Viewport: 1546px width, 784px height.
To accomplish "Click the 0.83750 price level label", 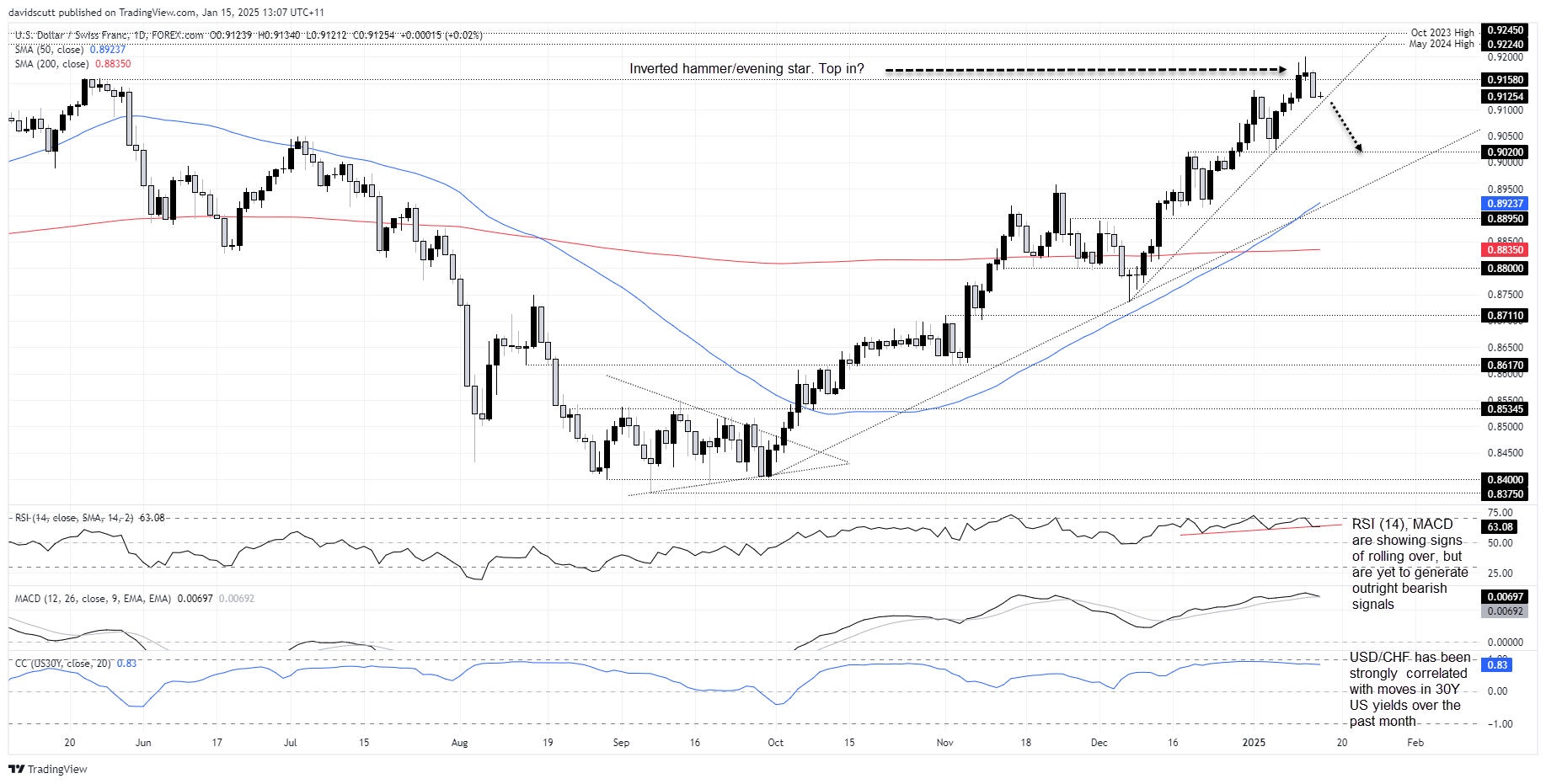I will (1505, 494).
